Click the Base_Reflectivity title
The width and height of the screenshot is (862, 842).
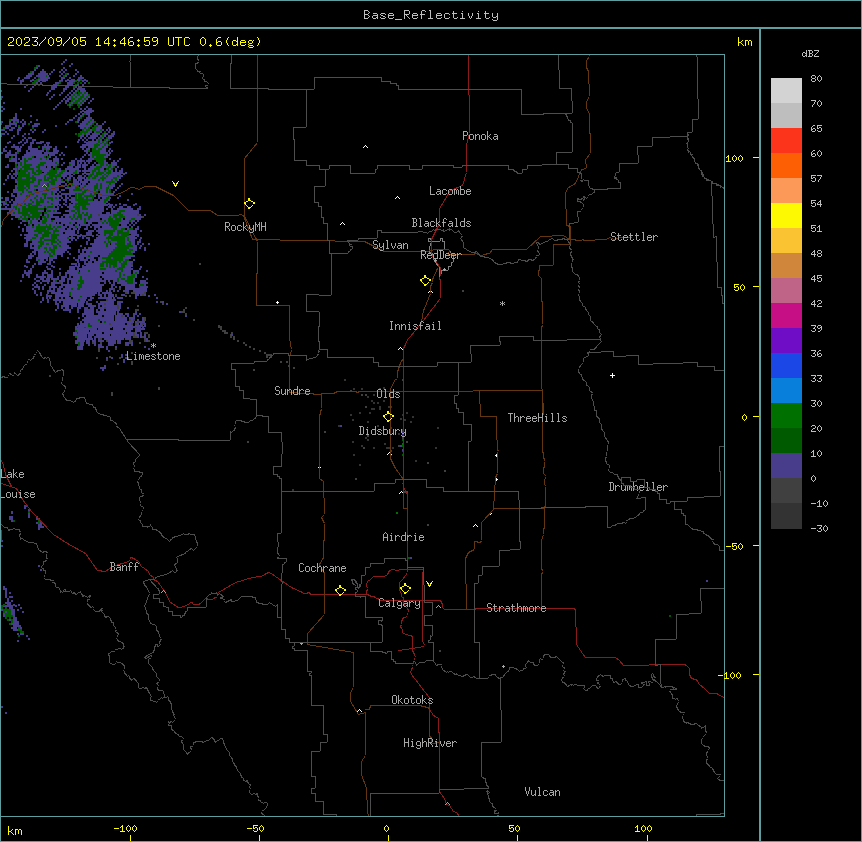click(x=431, y=15)
